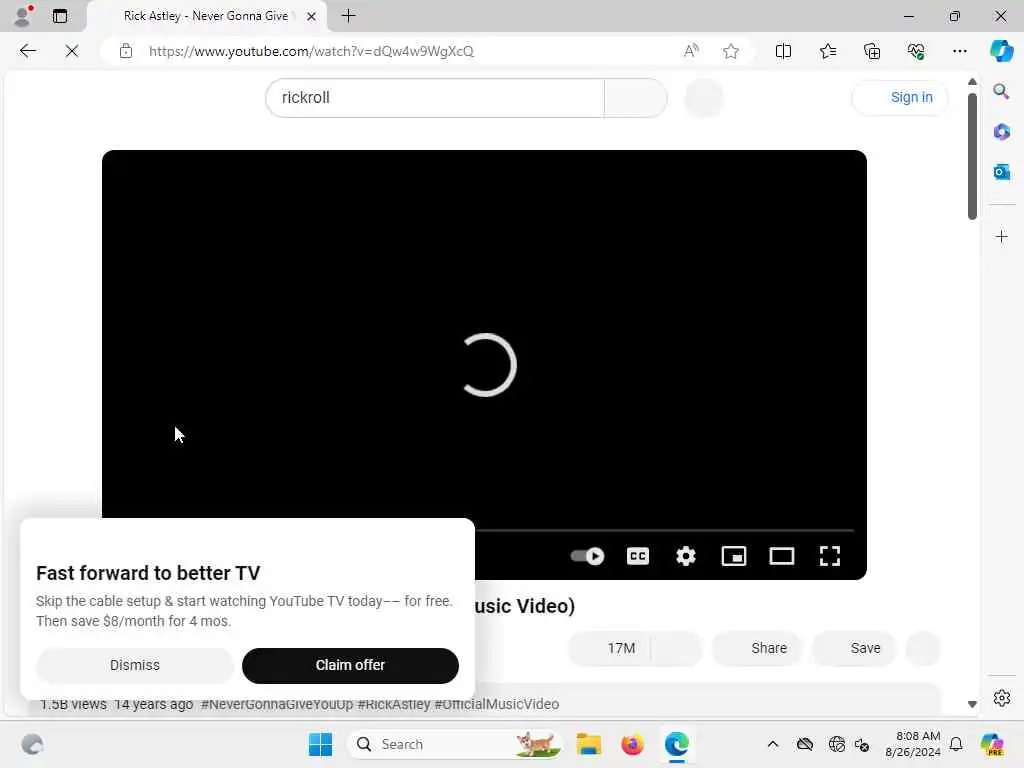Click the scroll down arrow
This screenshot has width=1024, height=768.
coord(972,704)
